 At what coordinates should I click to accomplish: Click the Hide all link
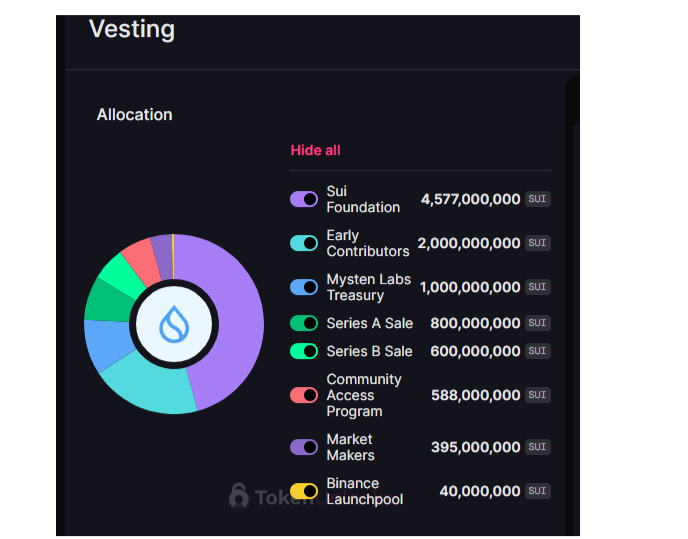pos(315,150)
